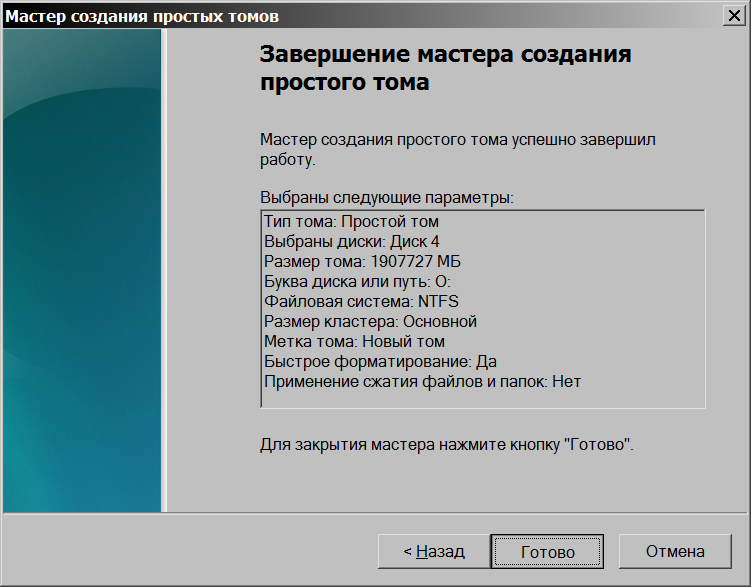Go back with the "< Назад" button
The width and height of the screenshot is (751, 587).
tap(433, 551)
